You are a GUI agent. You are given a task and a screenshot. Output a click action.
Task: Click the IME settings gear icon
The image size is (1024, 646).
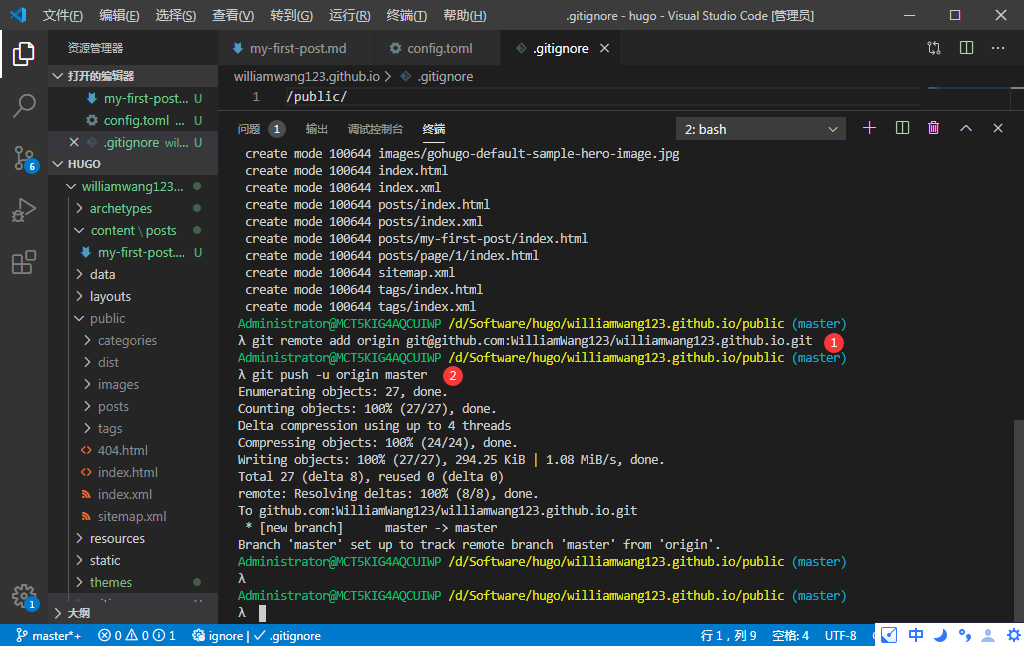point(1014,636)
